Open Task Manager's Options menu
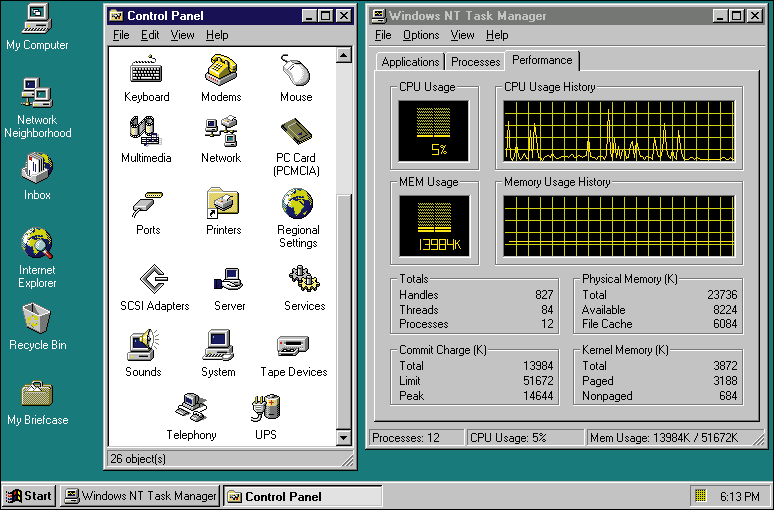Viewport: 774px width, 510px height. click(421, 35)
